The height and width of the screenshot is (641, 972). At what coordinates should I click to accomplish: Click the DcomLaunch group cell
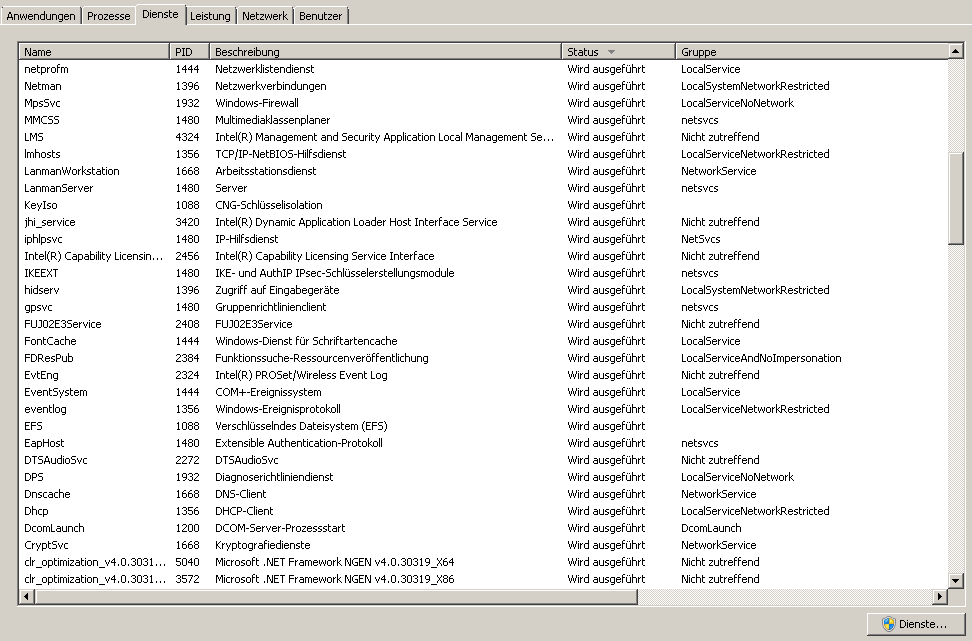click(711, 528)
